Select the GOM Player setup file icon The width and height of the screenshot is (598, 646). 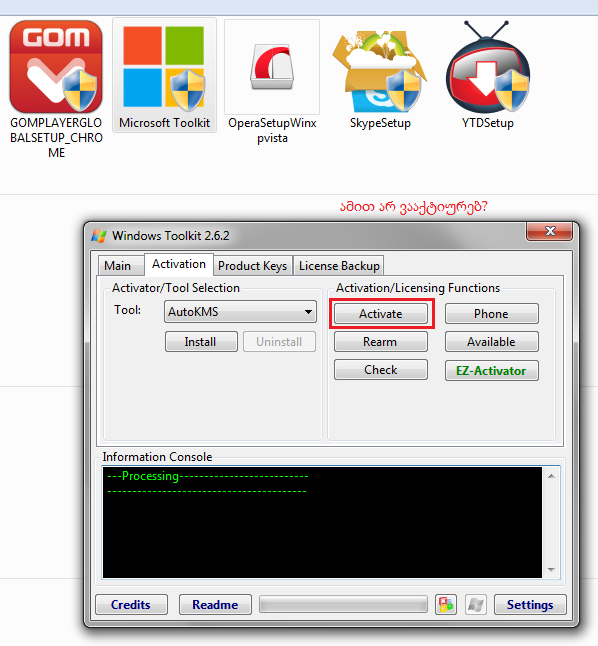[x=56, y=67]
